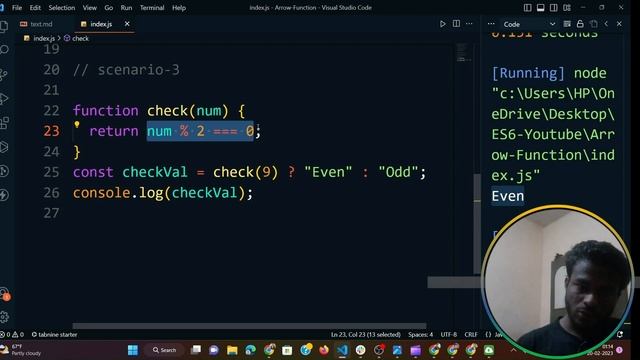Clear the output panel
640x360 pixels.
pos(567,24)
